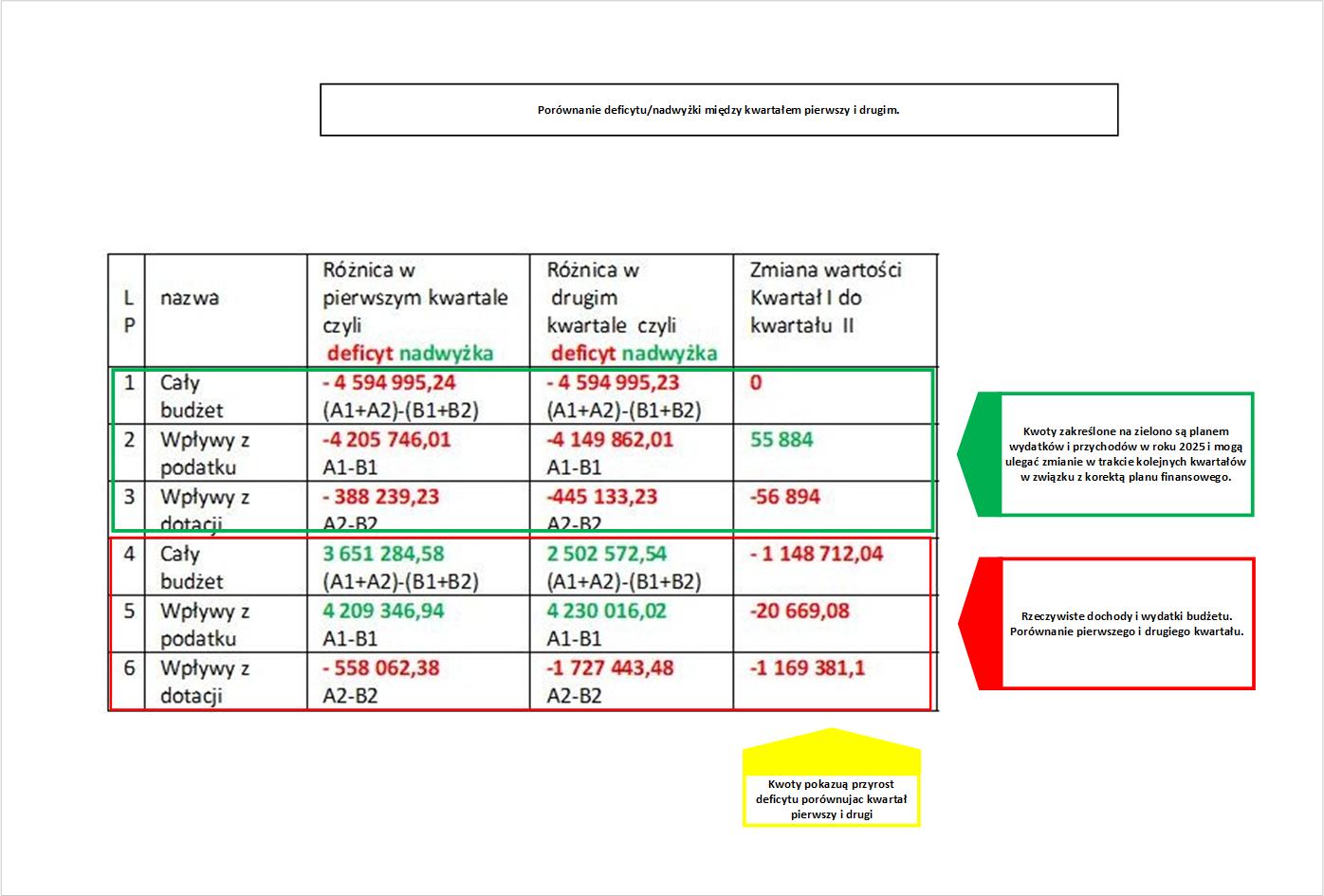The height and width of the screenshot is (896, 1324).
Task: Select the change value -1 148 712,04
Action: (817, 554)
